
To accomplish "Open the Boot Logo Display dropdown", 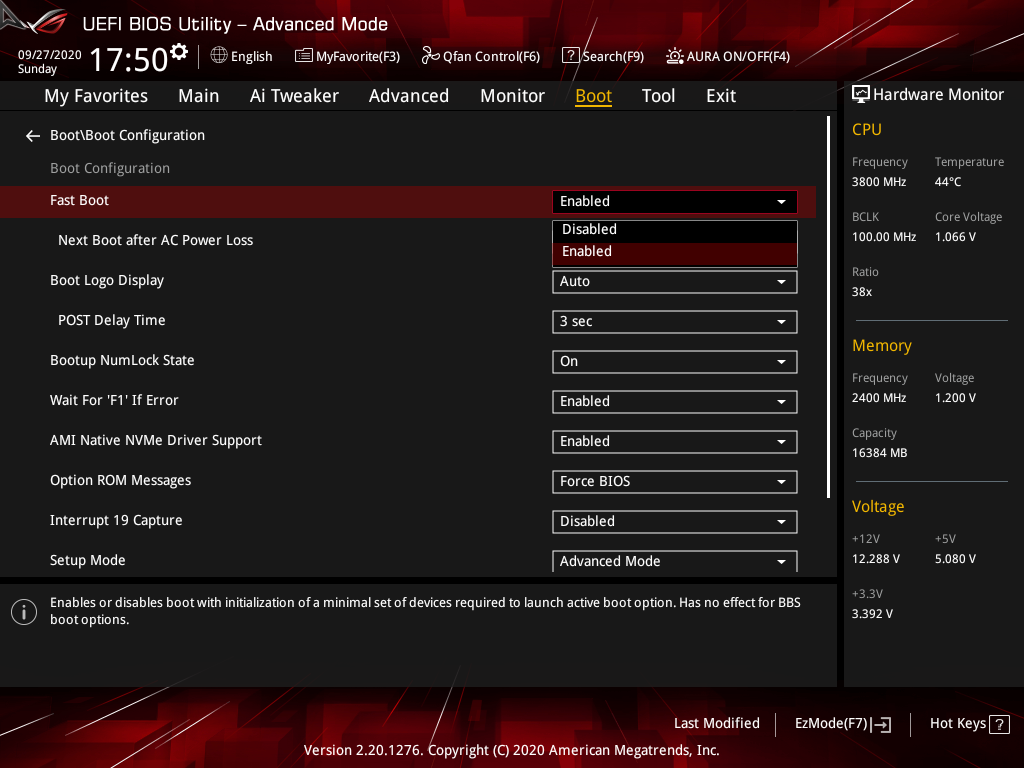I will [675, 282].
